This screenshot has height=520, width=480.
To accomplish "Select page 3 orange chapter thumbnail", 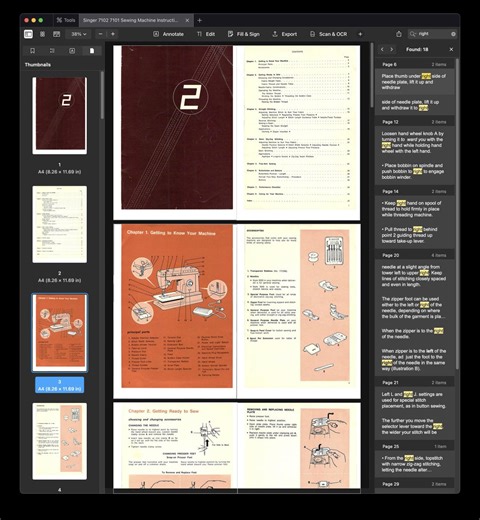I will [60, 333].
